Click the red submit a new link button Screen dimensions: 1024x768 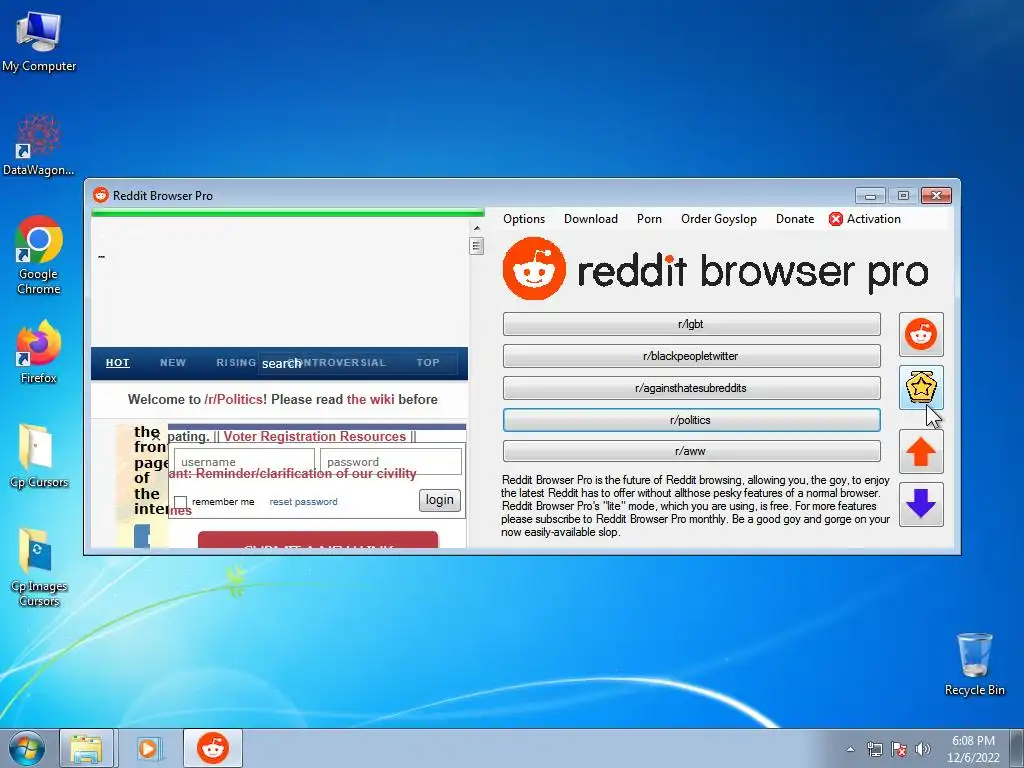tap(318, 540)
